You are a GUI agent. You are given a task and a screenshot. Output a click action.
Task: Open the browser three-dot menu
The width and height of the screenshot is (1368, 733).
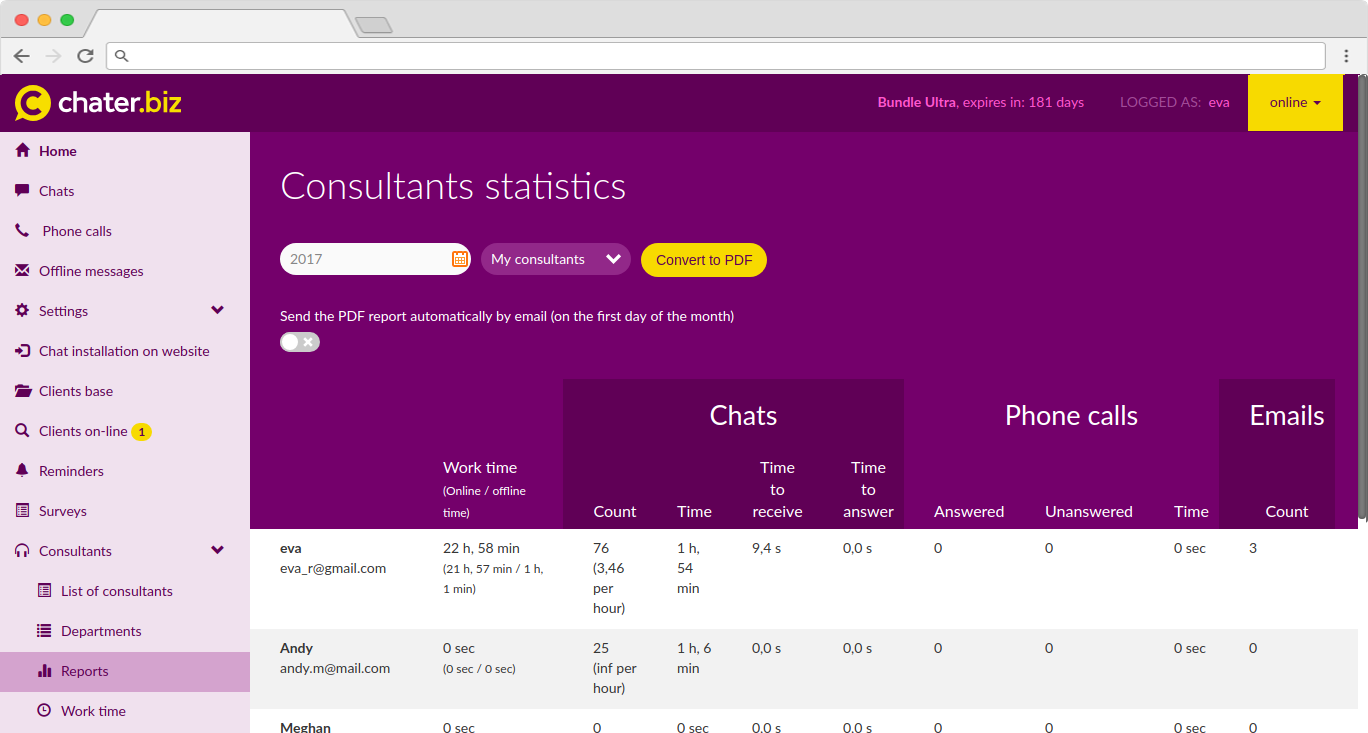1347,56
